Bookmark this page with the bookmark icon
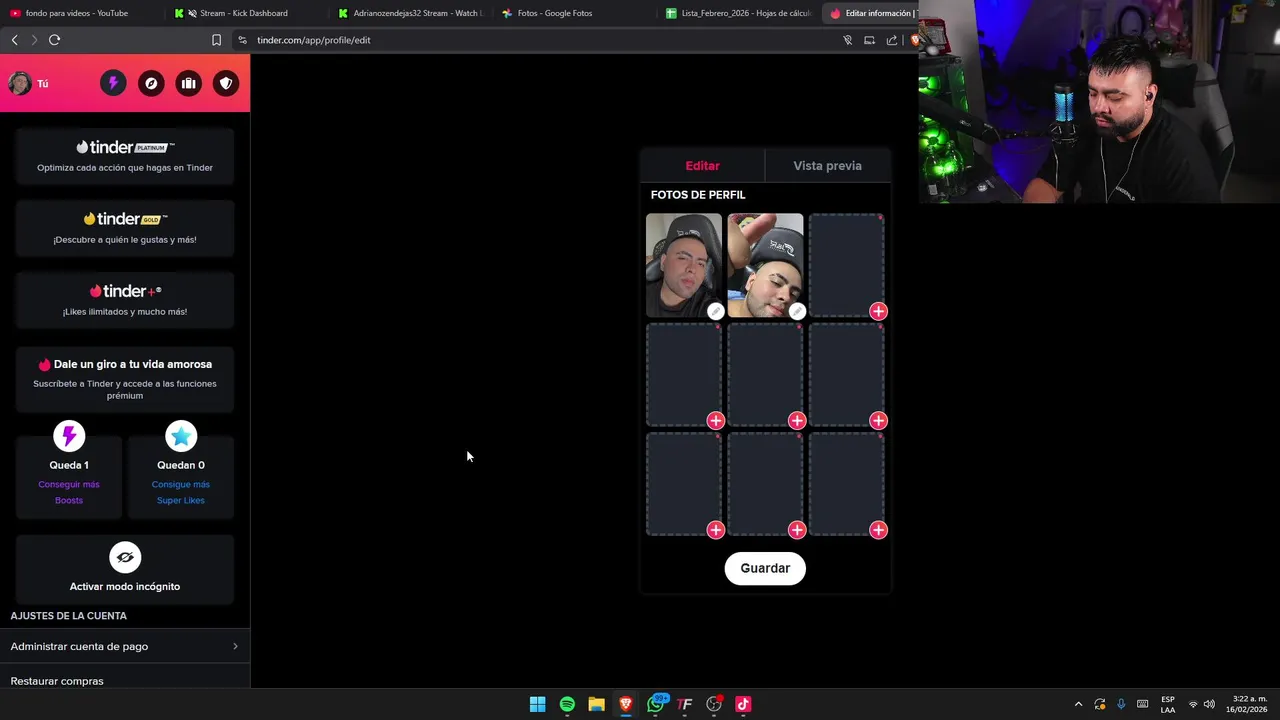Viewport: 1280px width, 720px height. [216, 40]
